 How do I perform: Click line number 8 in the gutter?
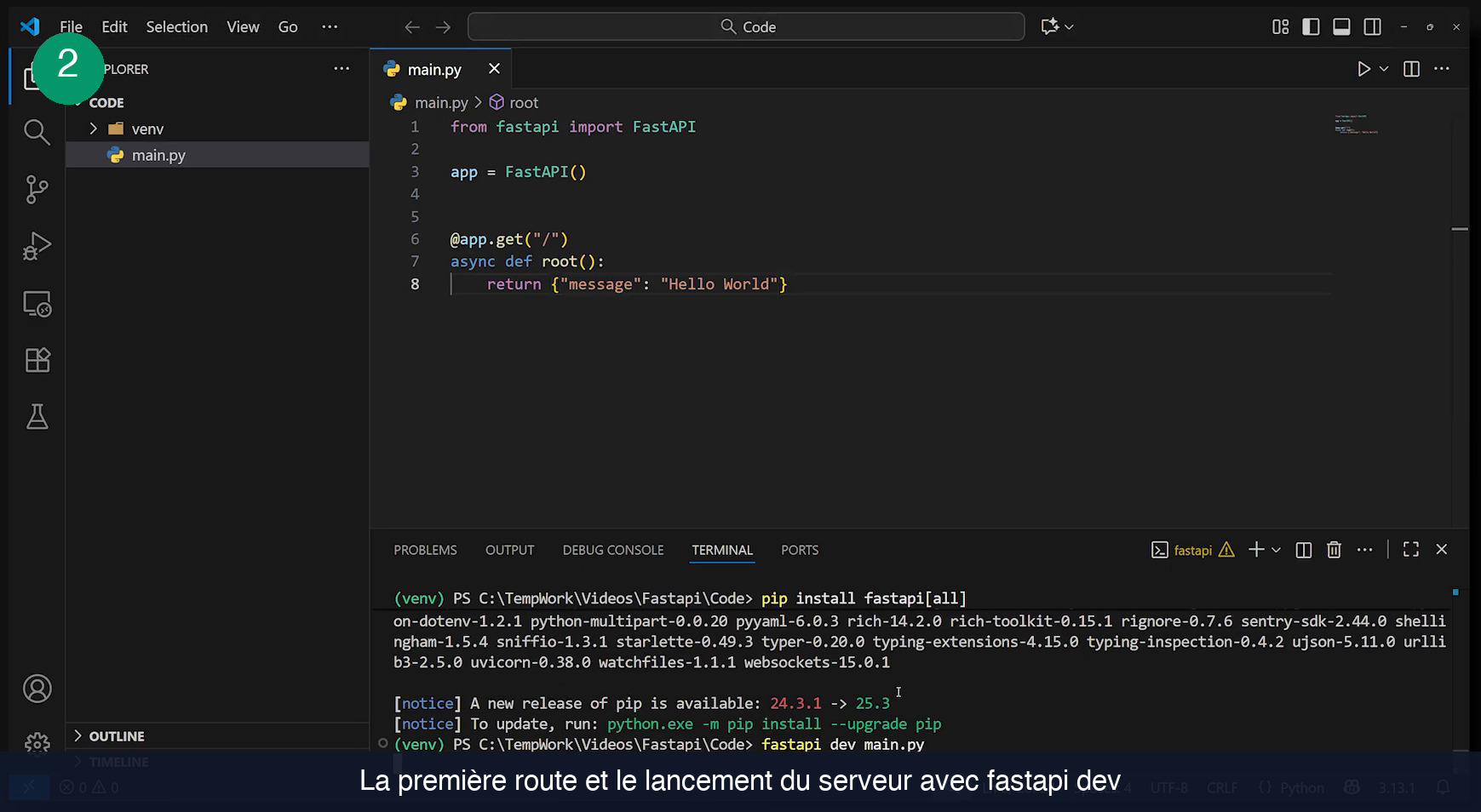pos(415,284)
